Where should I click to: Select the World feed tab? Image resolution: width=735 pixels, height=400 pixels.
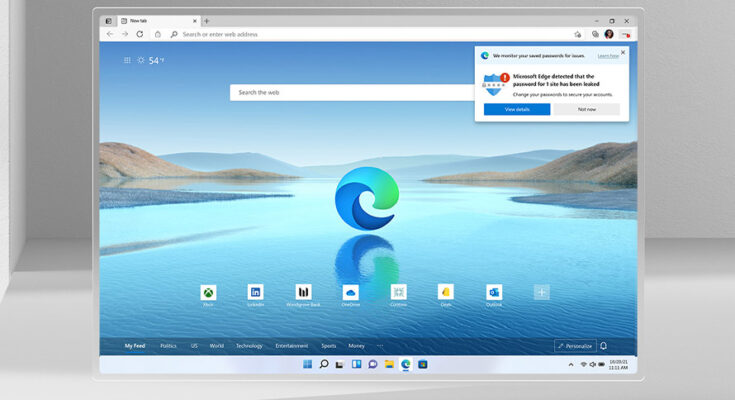click(217, 346)
